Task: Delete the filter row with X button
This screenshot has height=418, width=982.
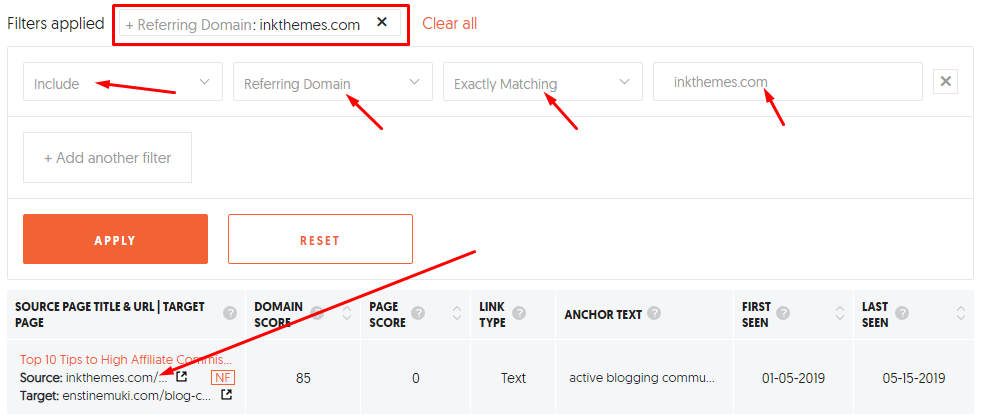Action: [x=946, y=81]
